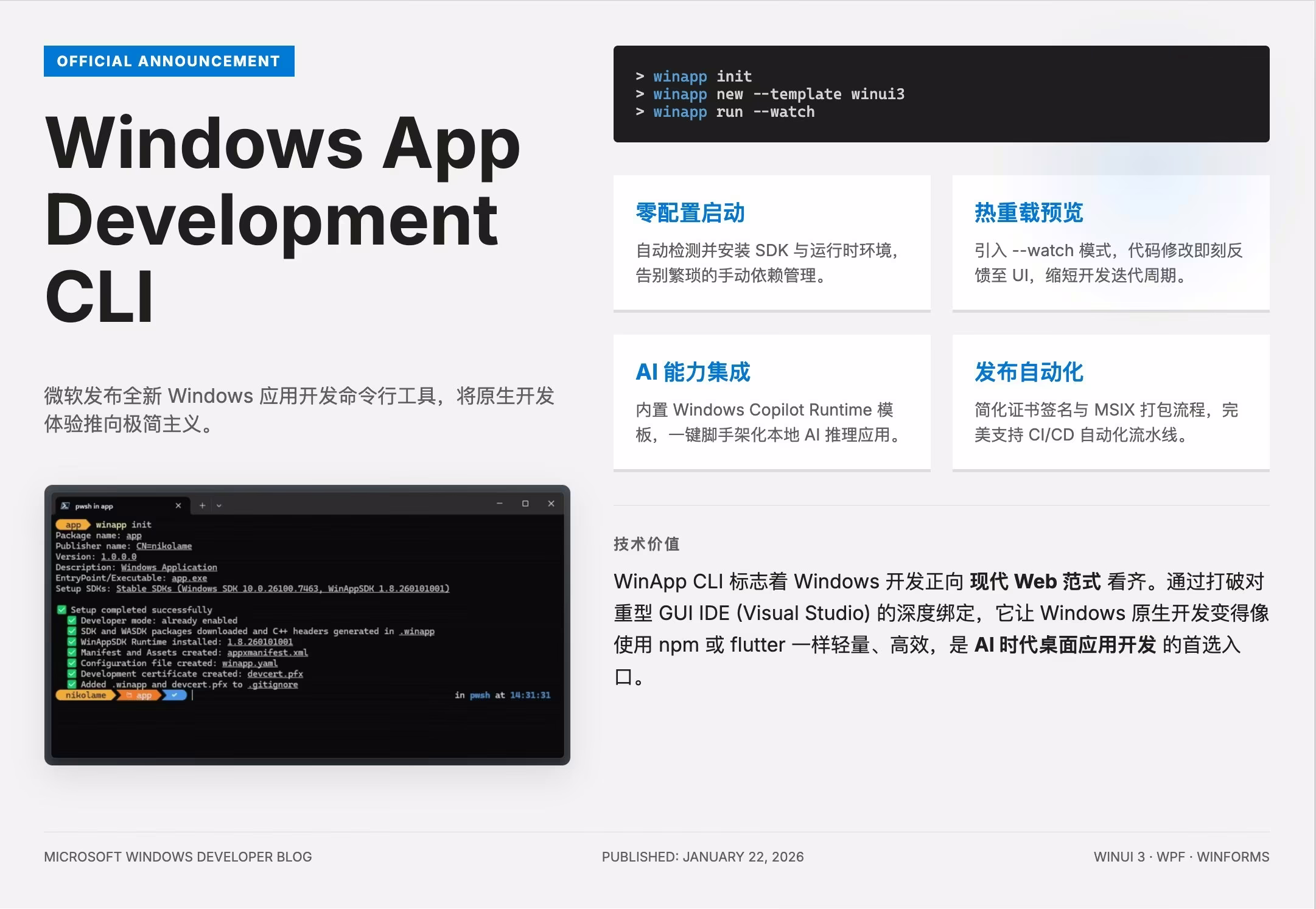
Task: Expand the terminal profile dropdown chevron
Action: click(x=219, y=506)
